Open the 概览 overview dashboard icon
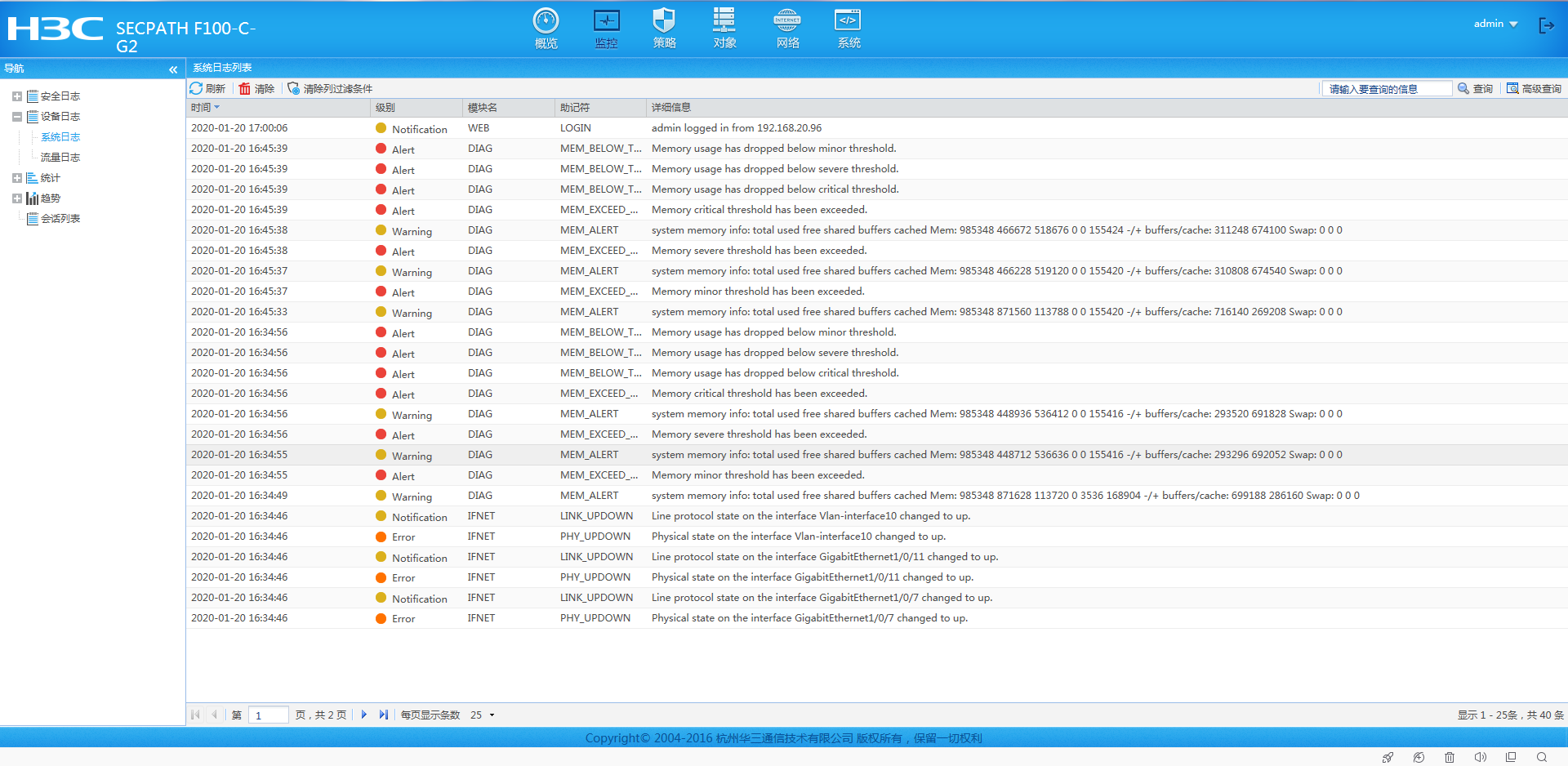The height and width of the screenshot is (766, 1568). [x=546, y=21]
